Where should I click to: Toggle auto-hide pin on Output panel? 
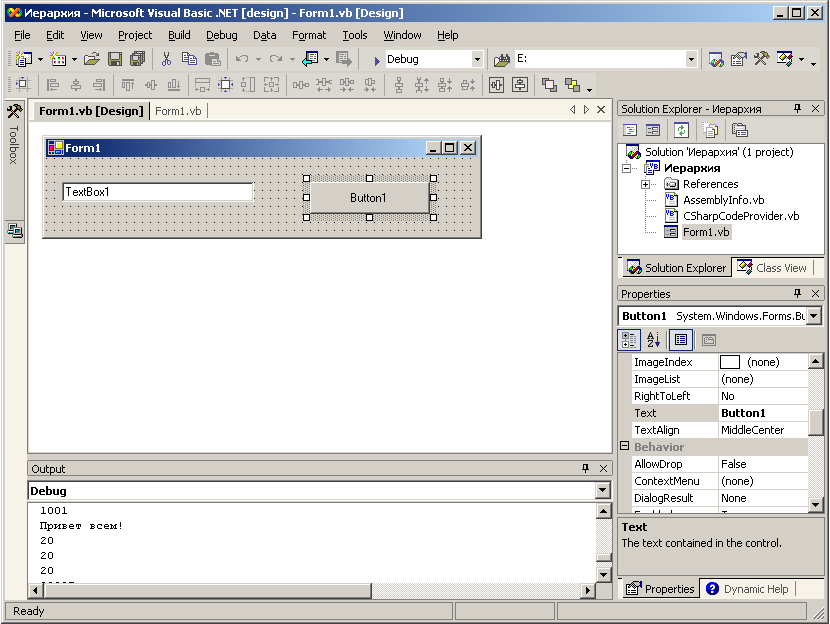pos(585,468)
